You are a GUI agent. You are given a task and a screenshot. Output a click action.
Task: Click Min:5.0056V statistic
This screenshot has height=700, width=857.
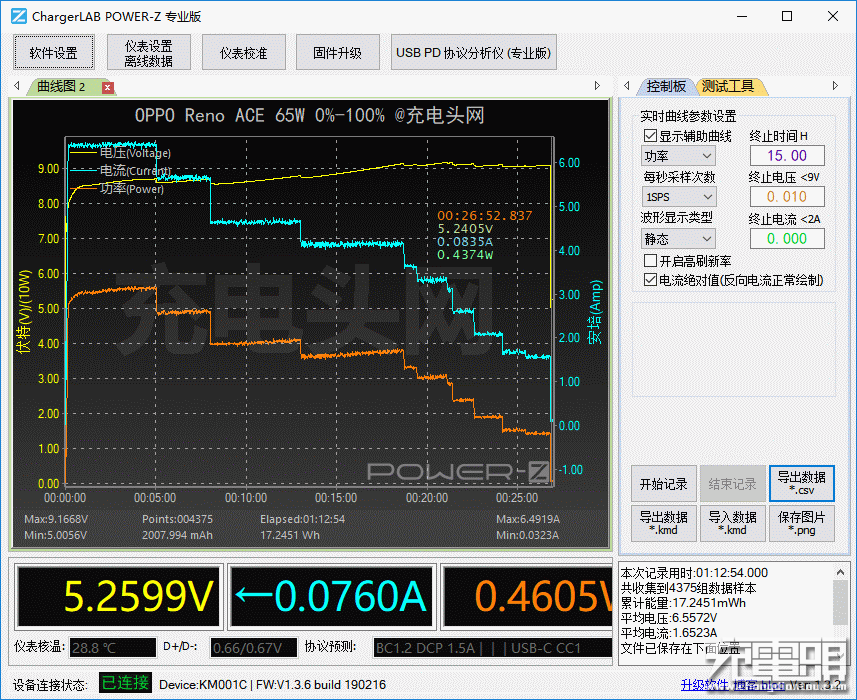(x=55, y=535)
